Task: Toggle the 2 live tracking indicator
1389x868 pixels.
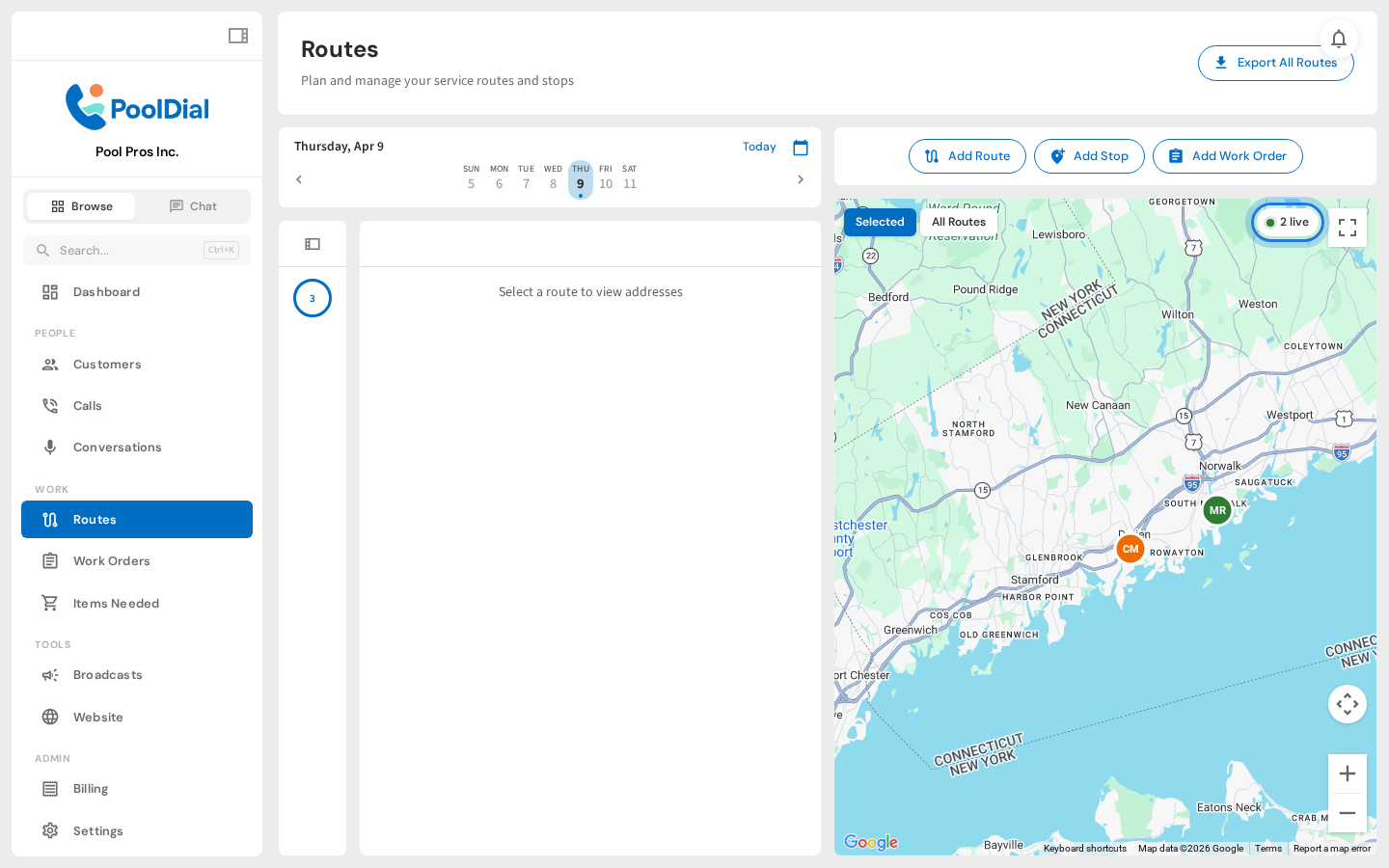Action: (x=1287, y=223)
